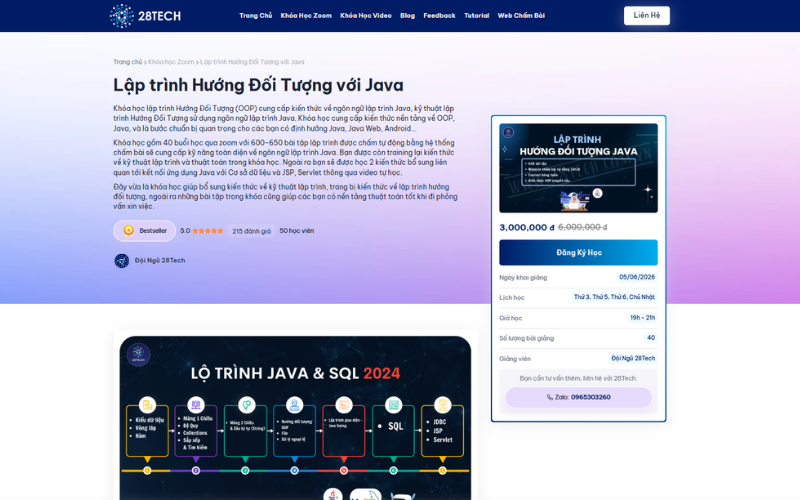Click Đội Ngũ 28Tech instructor value in card
Screen dimensions: 800x500
pos(633,358)
